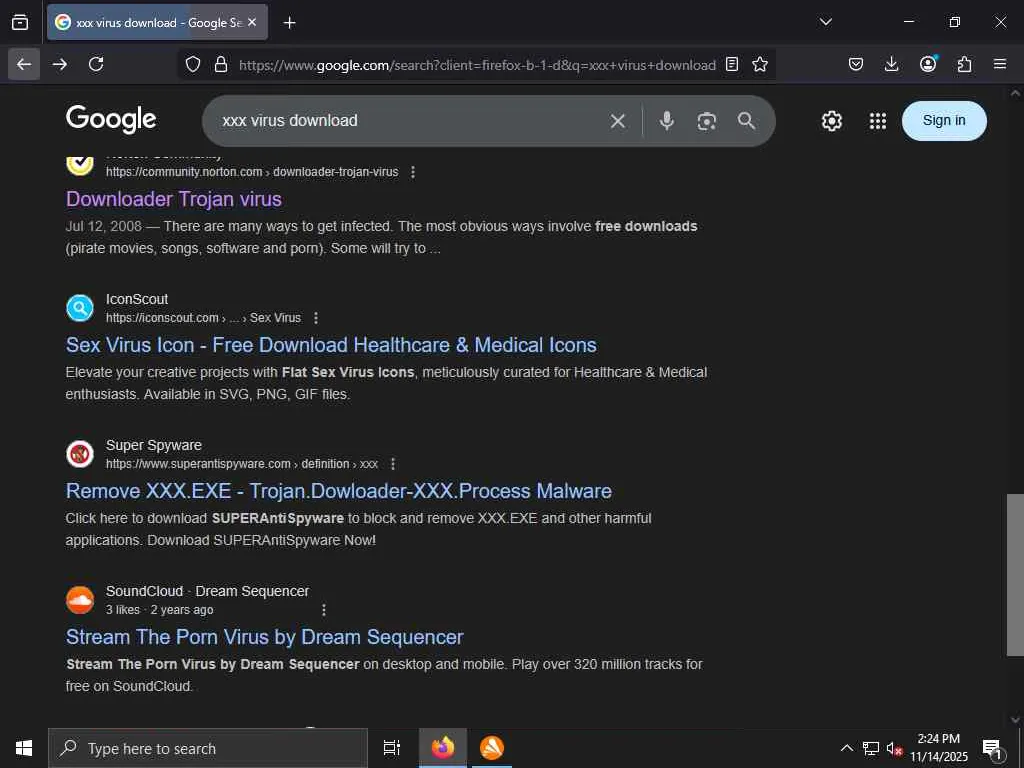Image resolution: width=1024 pixels, height=768 pixels.
Task: Click scrollbar down arrow
Action: [1015, 720]
